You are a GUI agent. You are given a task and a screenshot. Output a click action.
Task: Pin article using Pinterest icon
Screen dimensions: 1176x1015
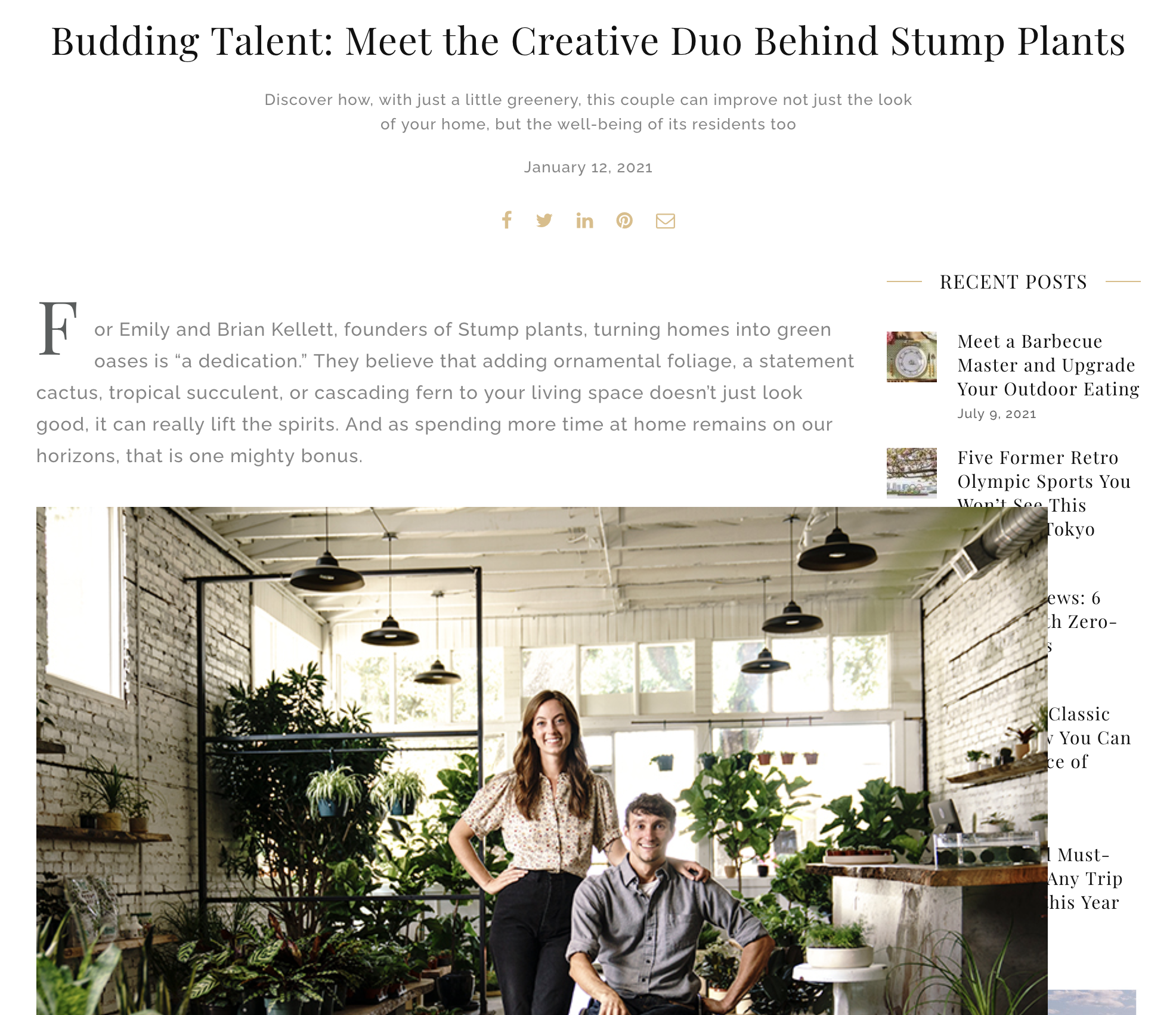pyautogui.click(x=624, y=221)
